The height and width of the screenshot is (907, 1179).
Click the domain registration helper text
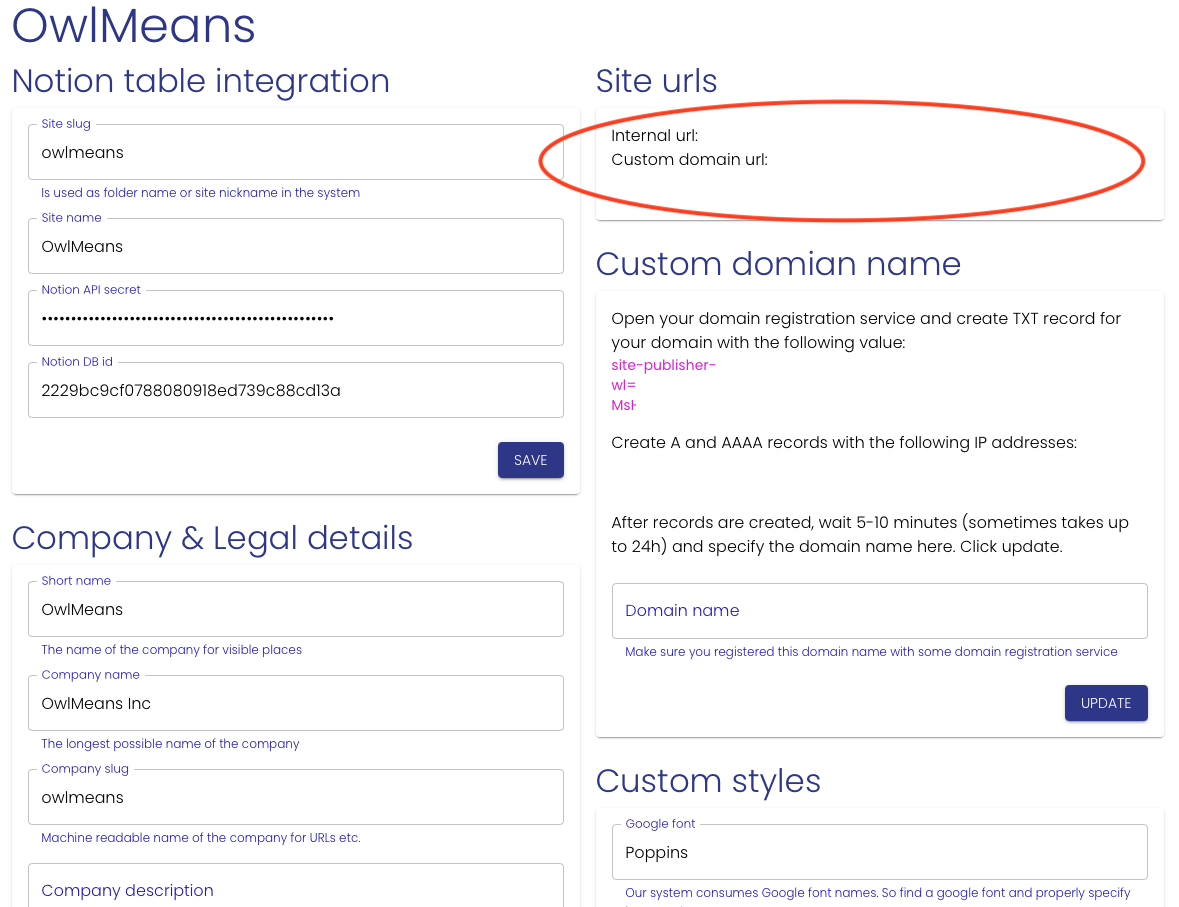[871, 652]
